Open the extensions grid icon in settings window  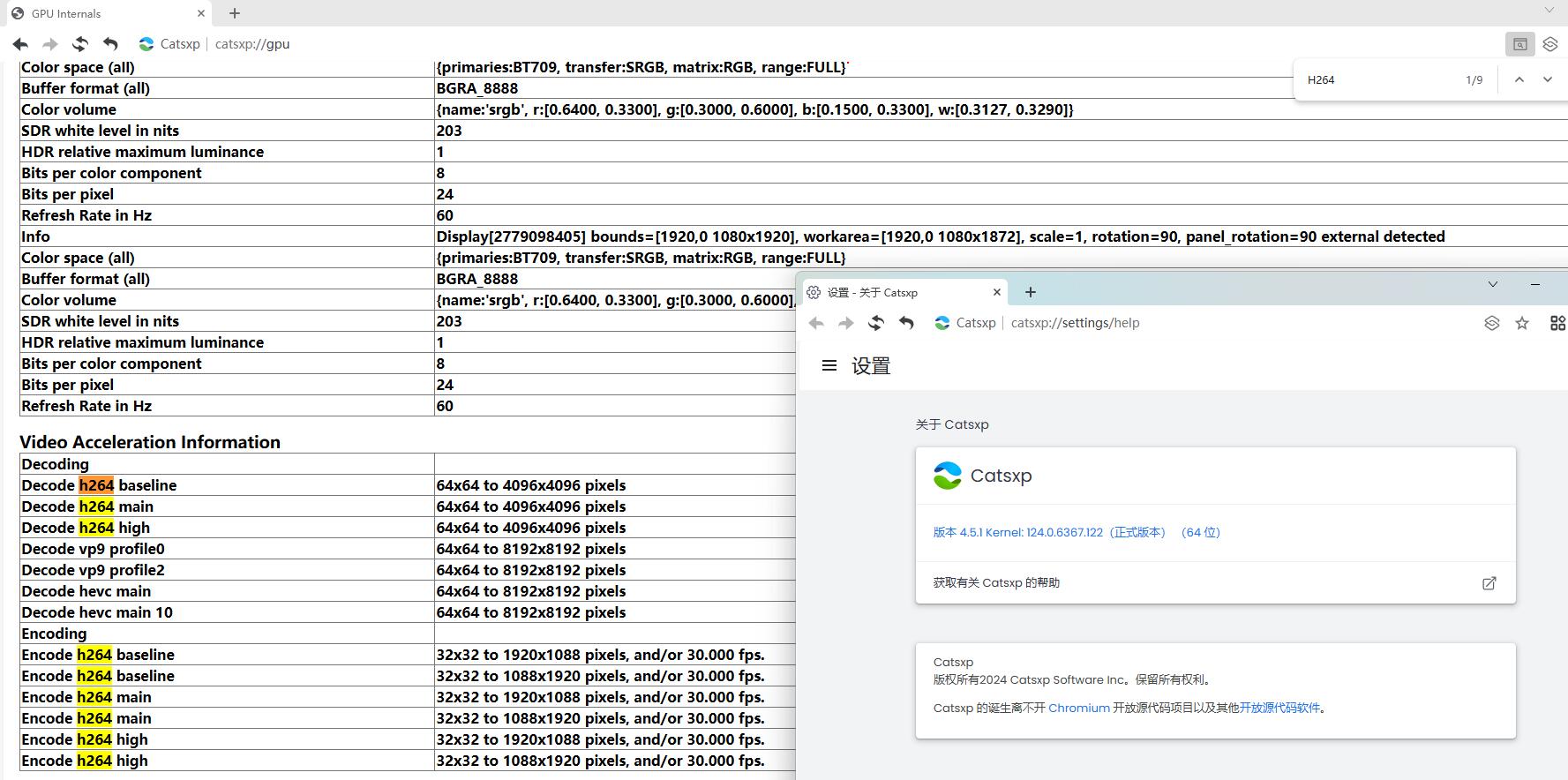[1557, 323]
